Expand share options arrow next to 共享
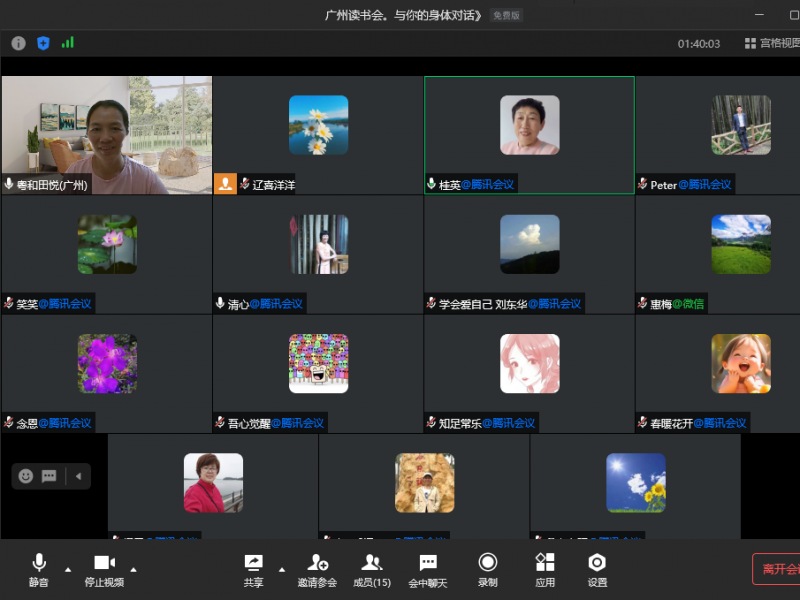 (x=282, y=570)
